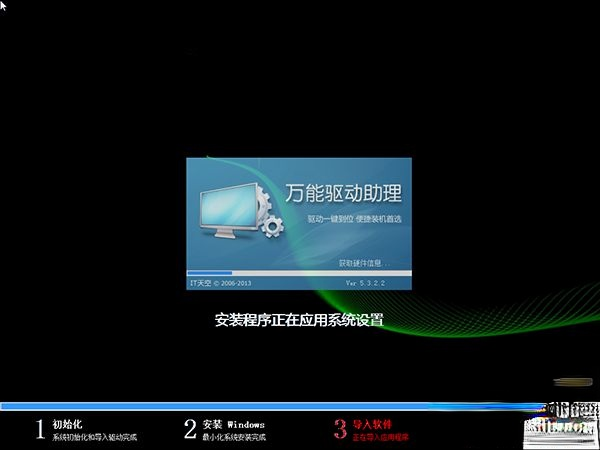The width and height of the screenshot is (600, 450).
Task: Click the red number 3 step marker
Action: pos(340,429)
